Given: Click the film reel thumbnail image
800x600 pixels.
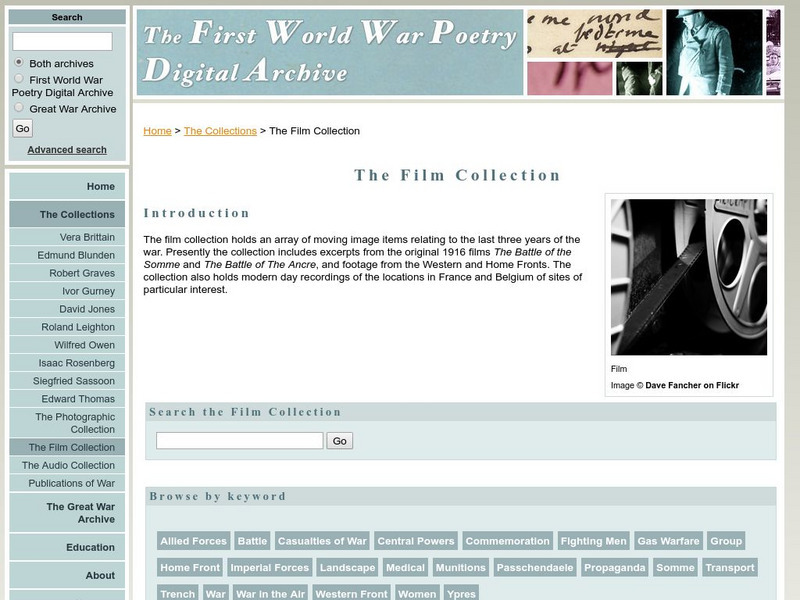Looking at the screenshot, I should [x=689, y=277].
